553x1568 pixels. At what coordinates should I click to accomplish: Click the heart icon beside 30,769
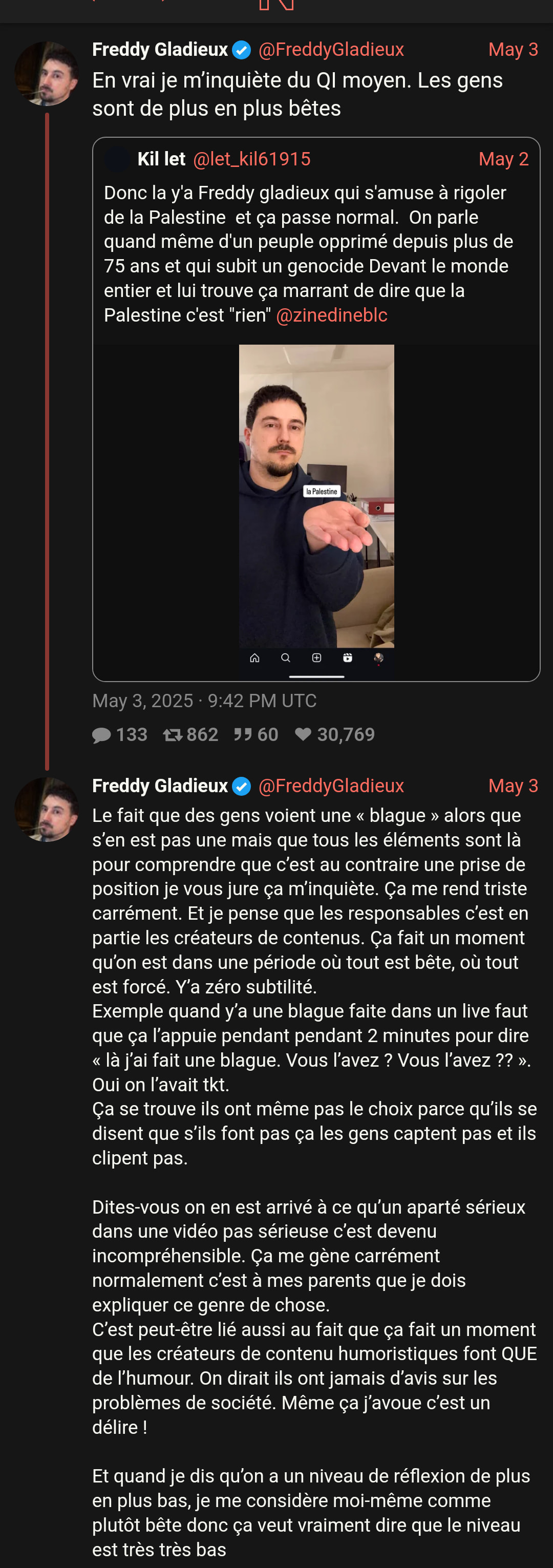(x=303, y=735)
